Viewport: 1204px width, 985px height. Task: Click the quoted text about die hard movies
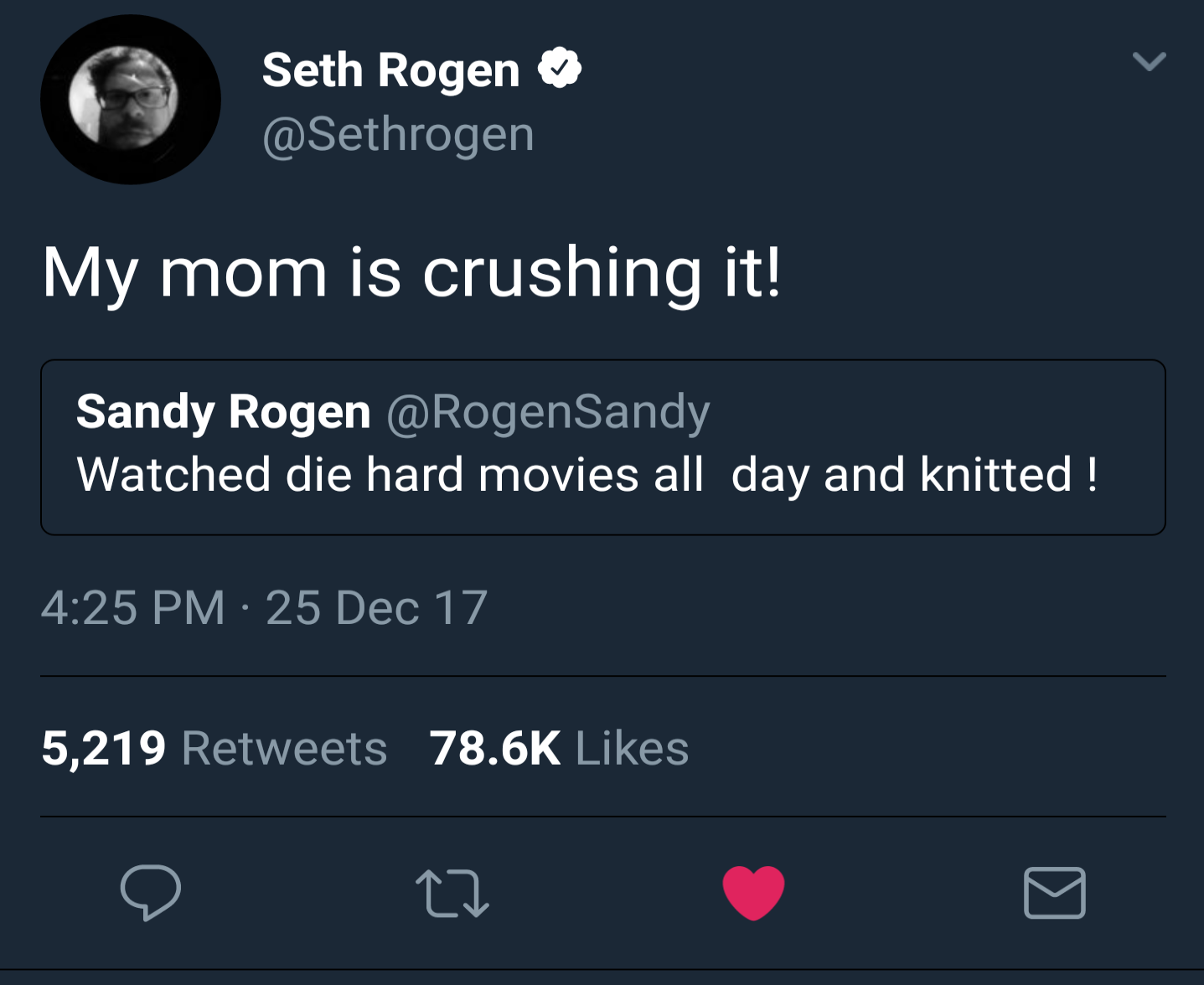point(586,475)
